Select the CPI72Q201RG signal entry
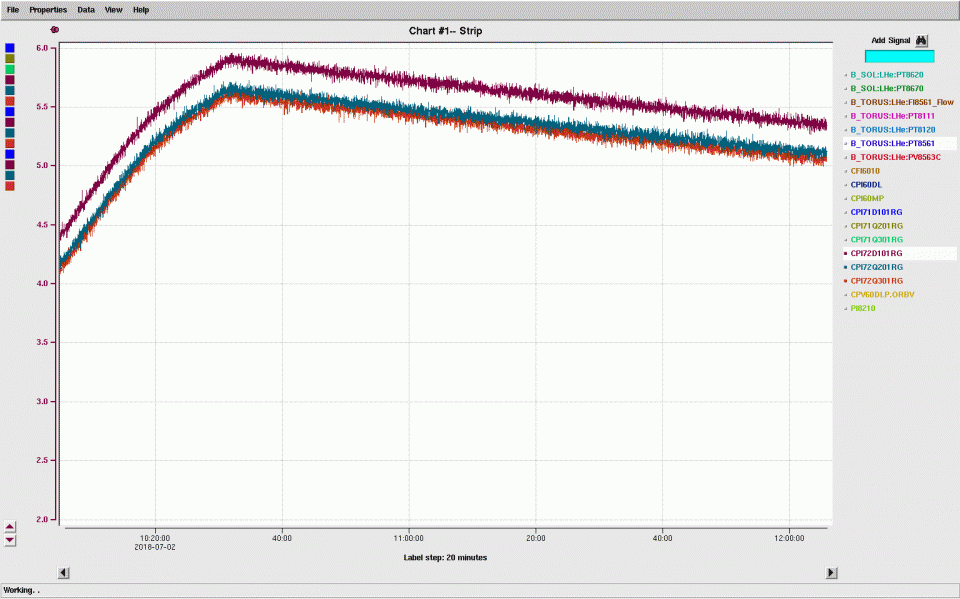Screen dimensions: 960x599 [876, 267]
